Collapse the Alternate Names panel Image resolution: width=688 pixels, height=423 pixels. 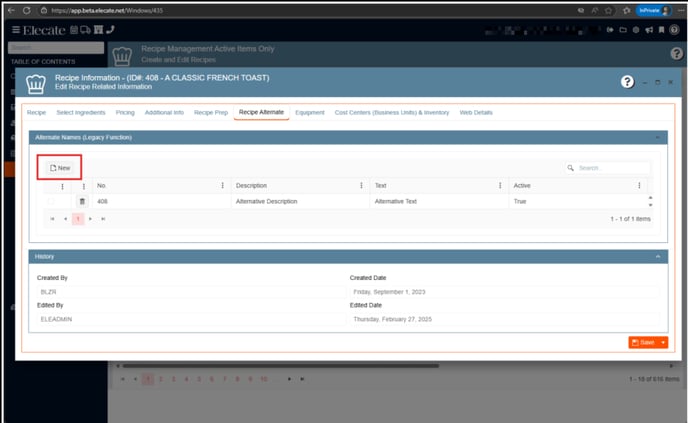(x=658, y=136)
